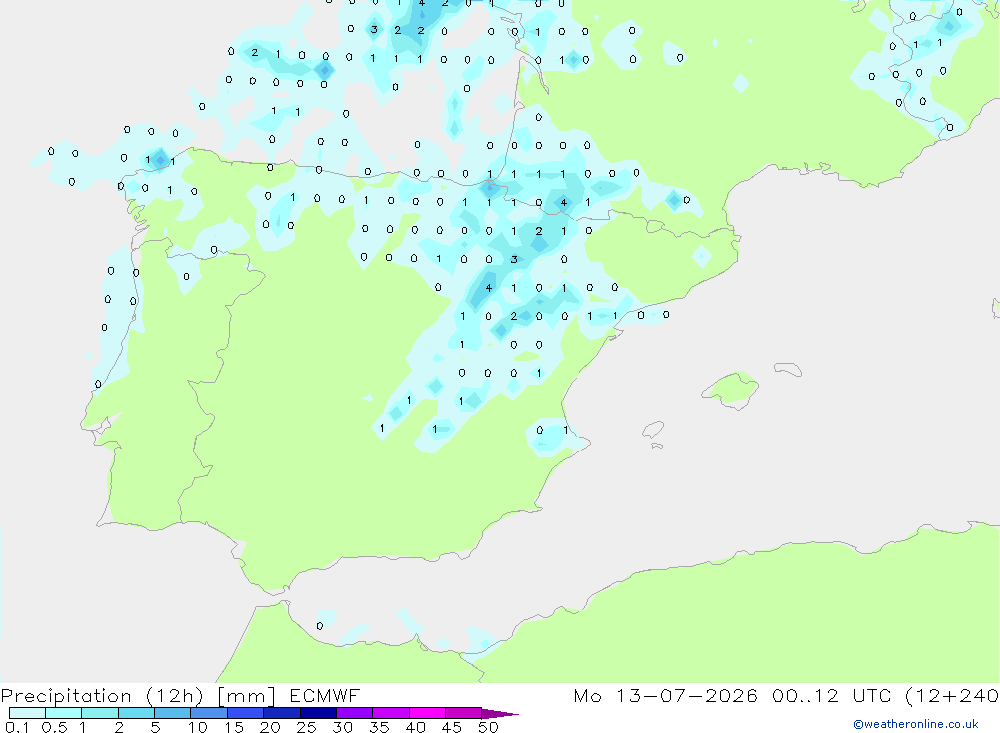Click the '[mm]' unit label
Screen dimensions: 1000x733
pyautogui.click(x=246, y=696)
